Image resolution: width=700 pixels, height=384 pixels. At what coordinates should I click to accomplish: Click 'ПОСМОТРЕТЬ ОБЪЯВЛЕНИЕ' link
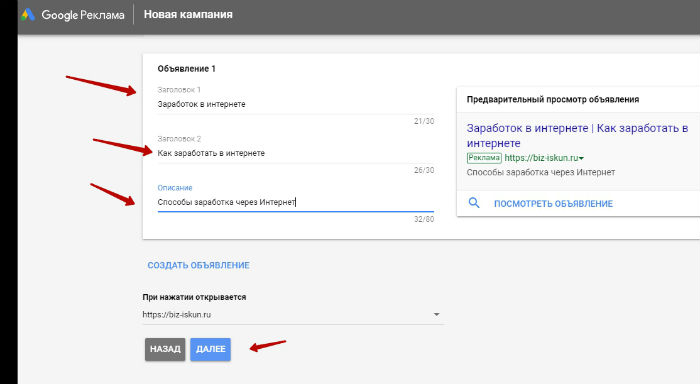(x=553, y=204)
